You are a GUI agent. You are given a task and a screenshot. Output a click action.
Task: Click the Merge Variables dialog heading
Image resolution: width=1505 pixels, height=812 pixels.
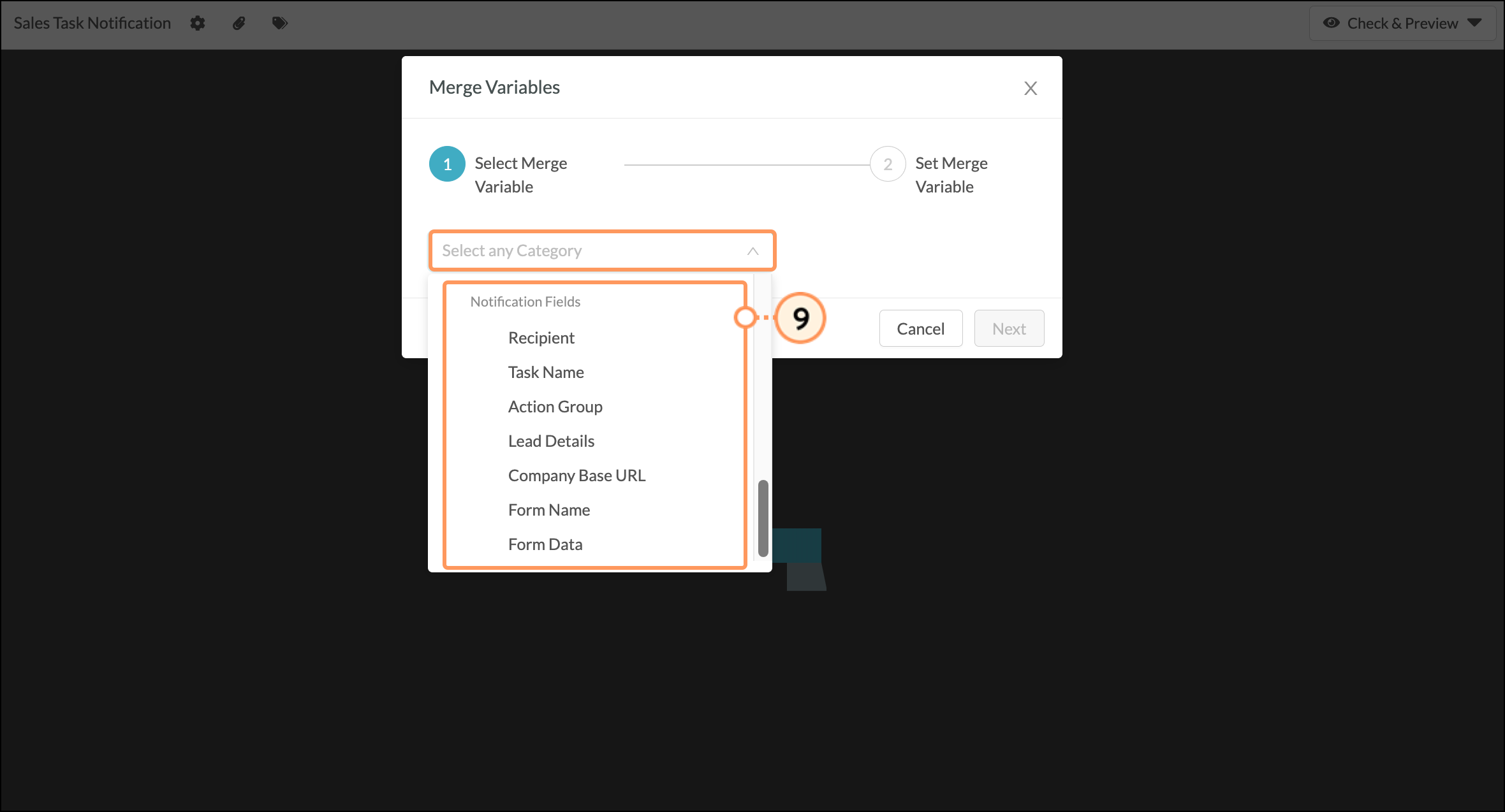[x=494, y=87]
